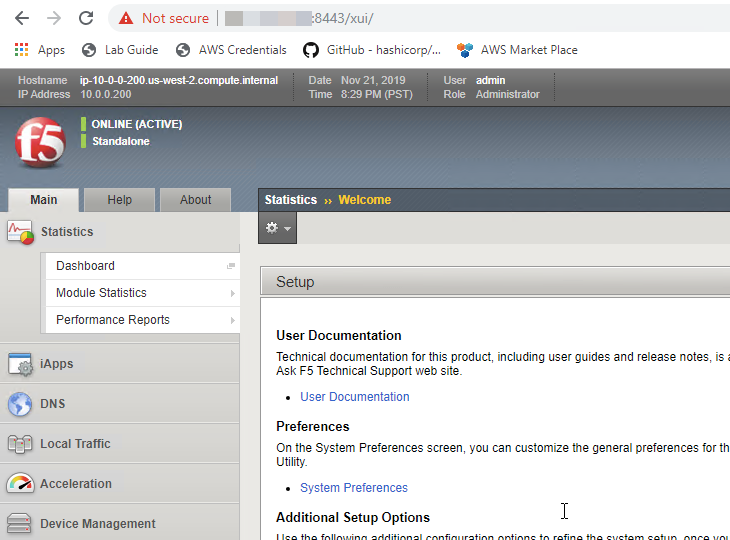Expand the Module Statistics submenu arrow

(232, 293)
